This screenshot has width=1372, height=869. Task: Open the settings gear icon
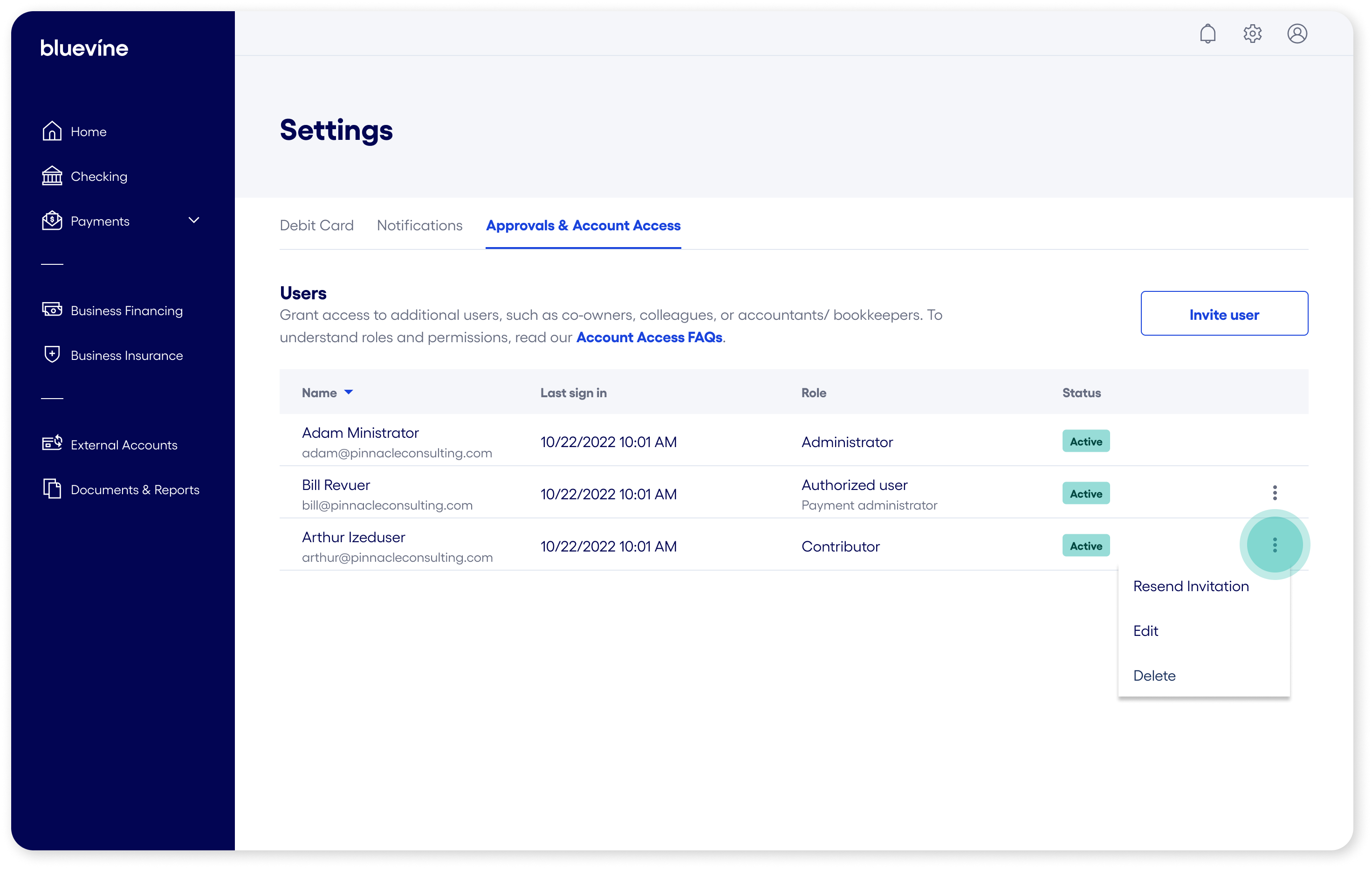(1252, 34)
